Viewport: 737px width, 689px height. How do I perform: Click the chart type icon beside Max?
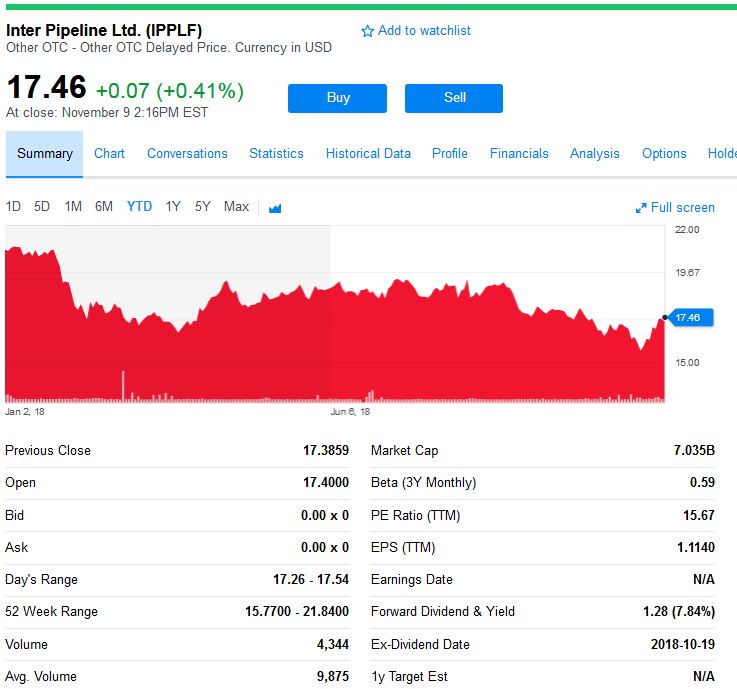tap(275, 208)
